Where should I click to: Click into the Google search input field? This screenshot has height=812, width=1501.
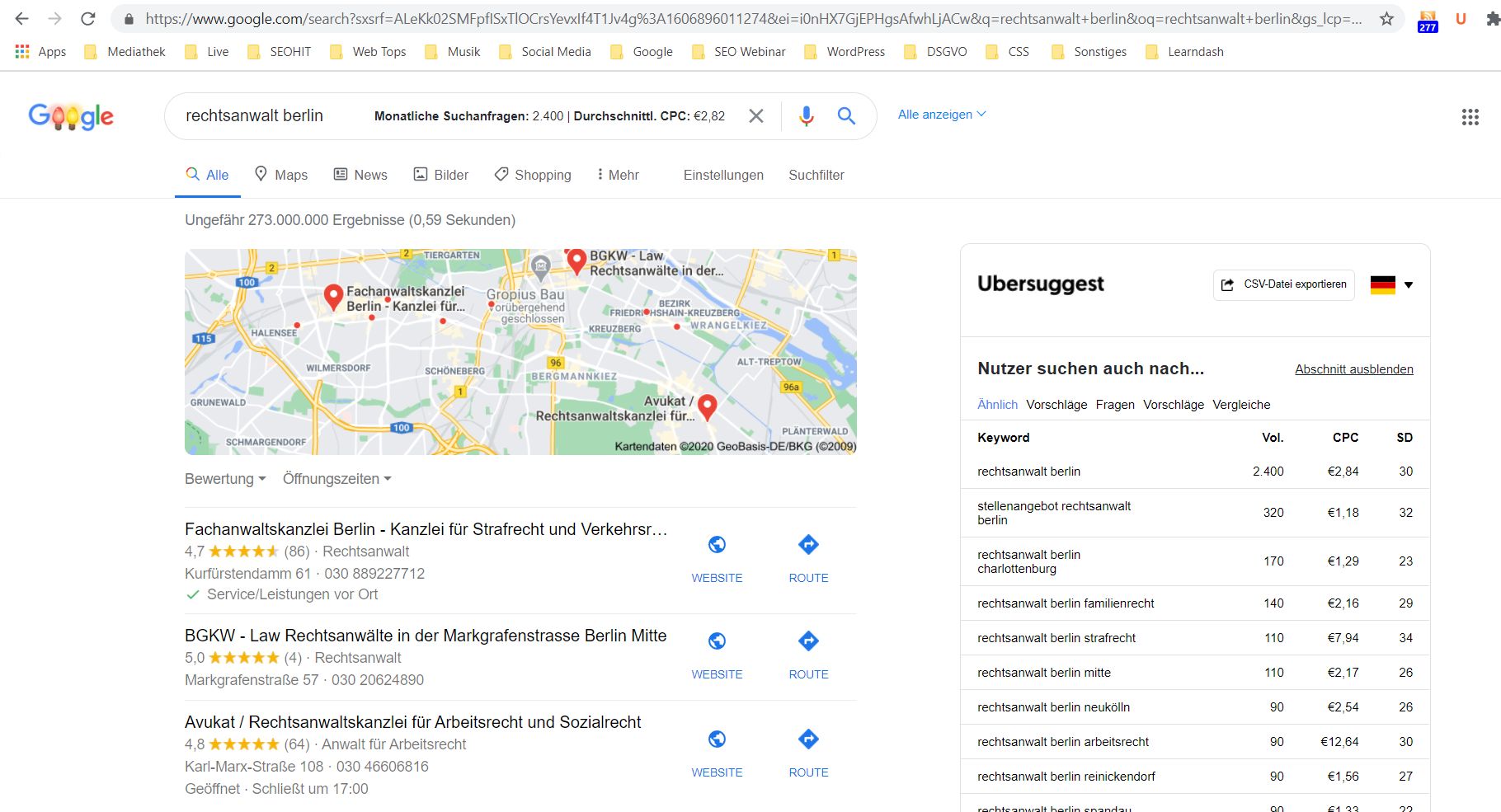pyautogui.click(x=264, y=116)
